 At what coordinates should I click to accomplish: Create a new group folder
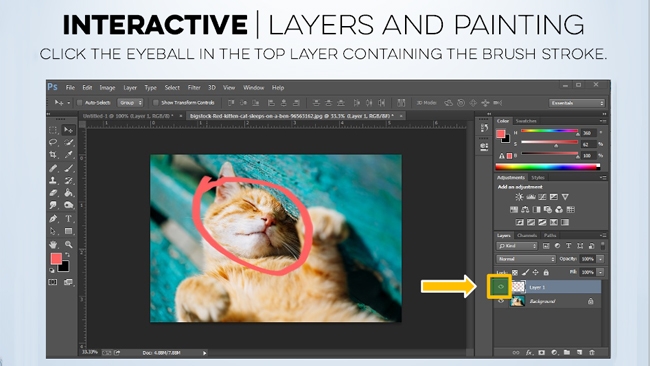pos(567,353)
